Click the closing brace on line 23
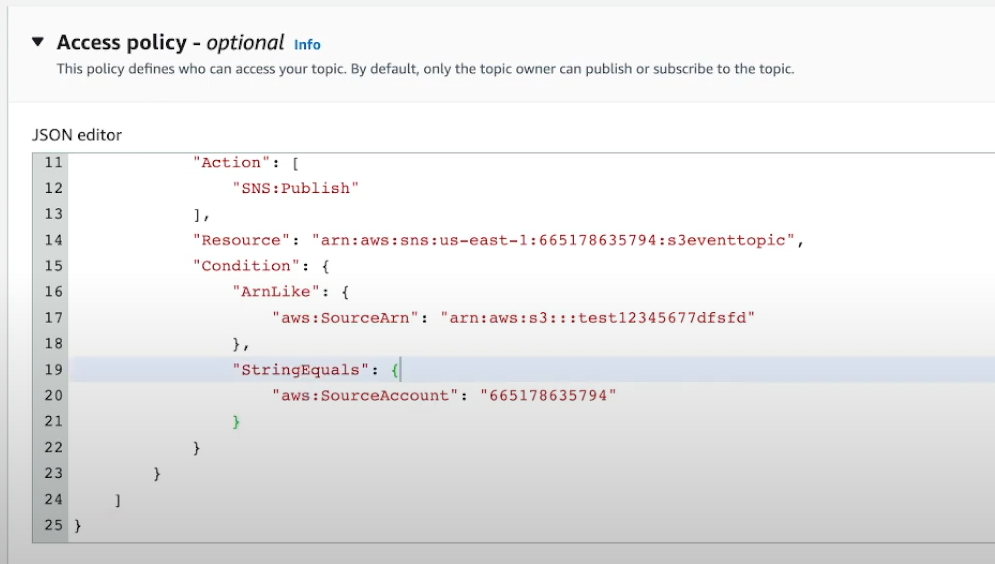The height and width of the screenshot is (564, 995). click(x=157, y=474)
